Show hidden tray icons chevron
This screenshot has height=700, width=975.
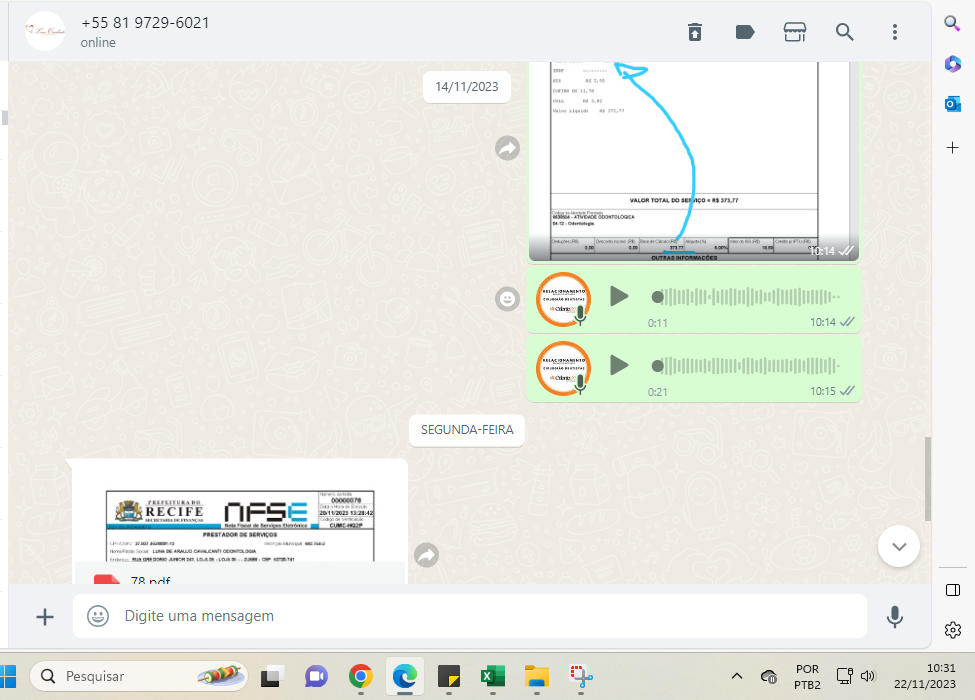point(737,676)
